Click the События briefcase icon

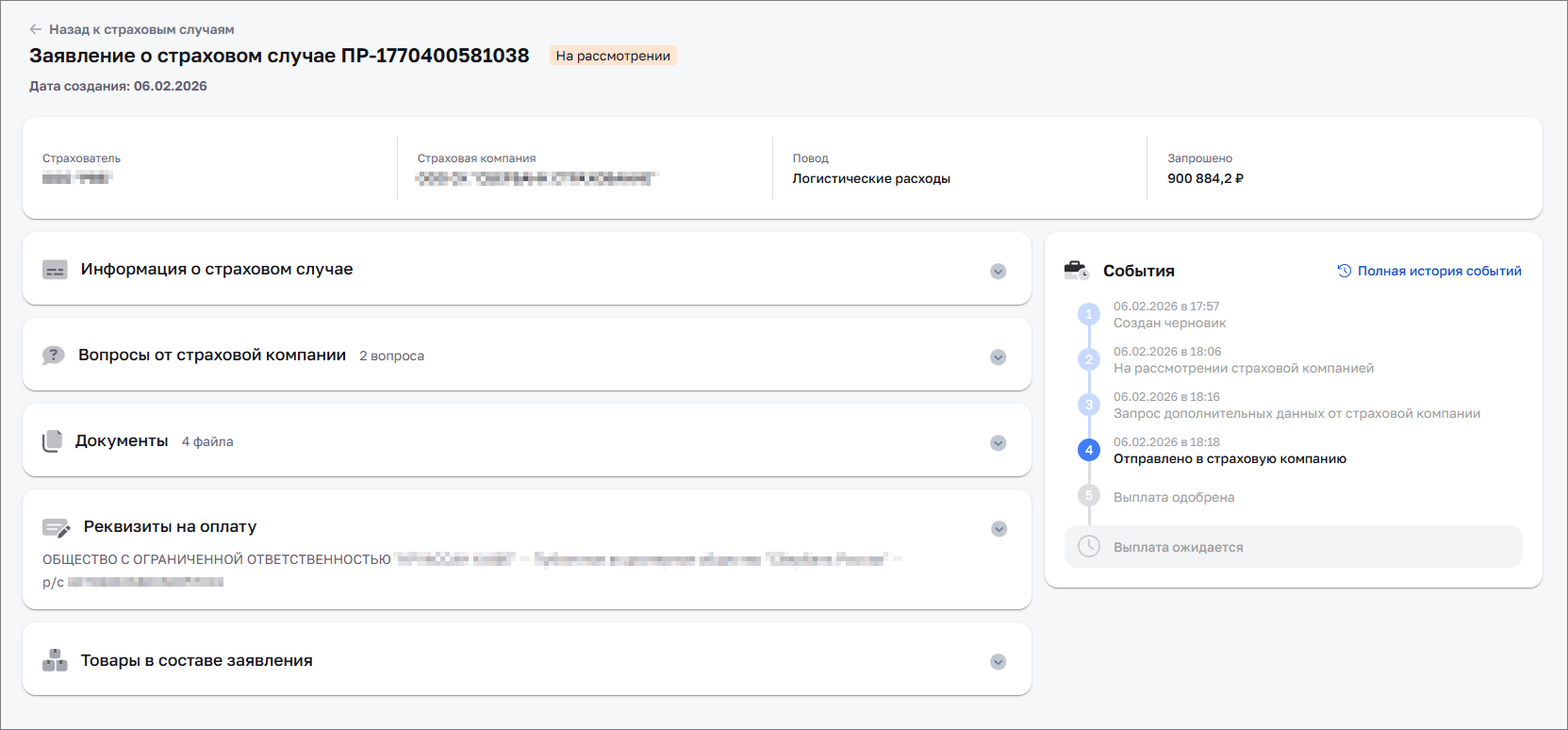[1076, 271]
